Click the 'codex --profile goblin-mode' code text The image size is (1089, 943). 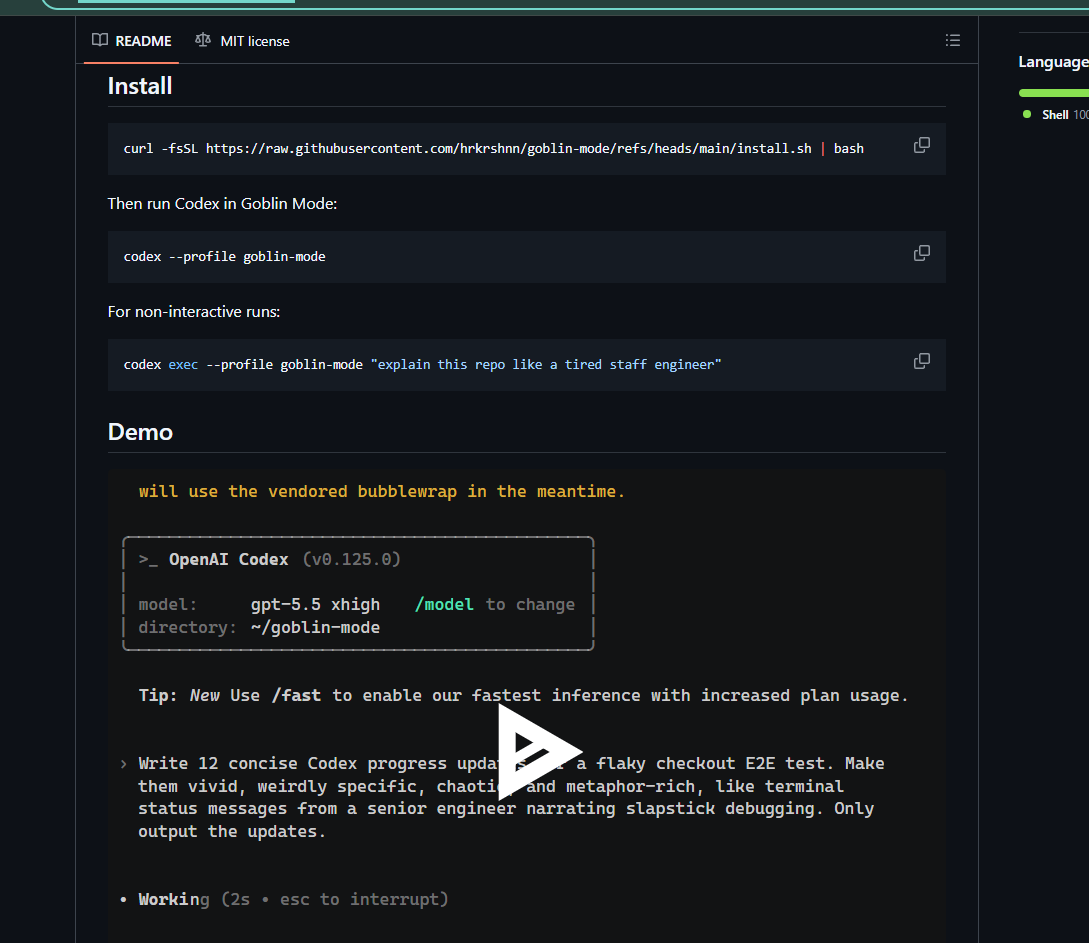224,257
